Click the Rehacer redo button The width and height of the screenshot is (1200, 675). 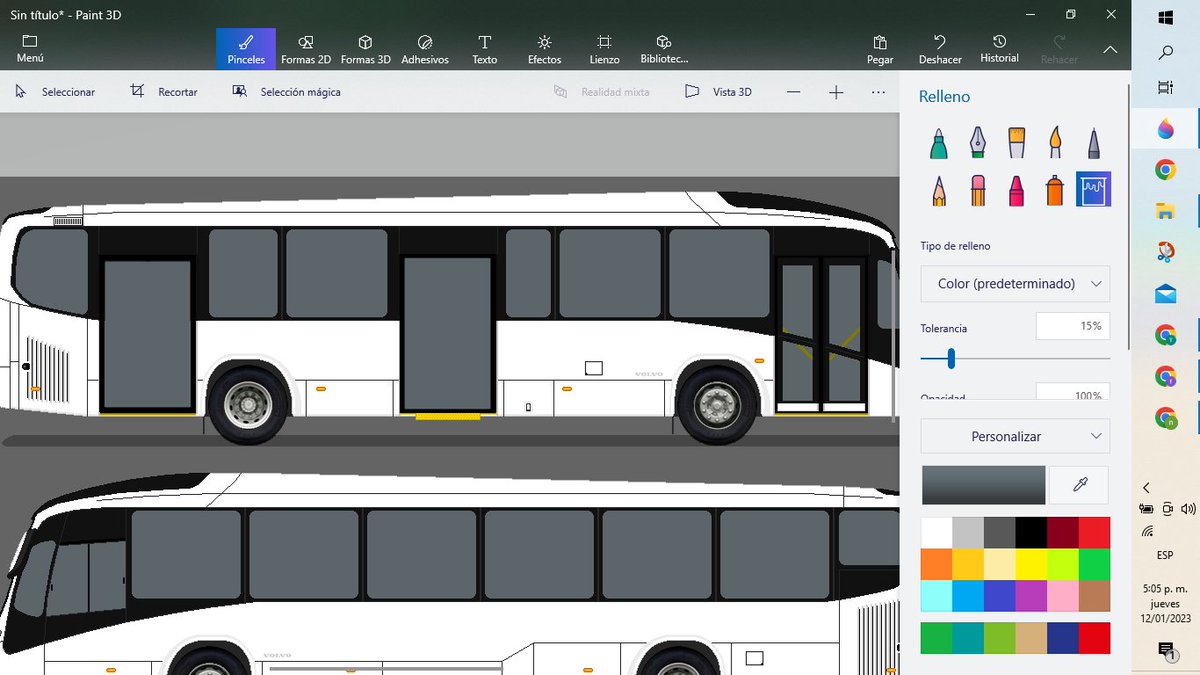pos(1059,49)
